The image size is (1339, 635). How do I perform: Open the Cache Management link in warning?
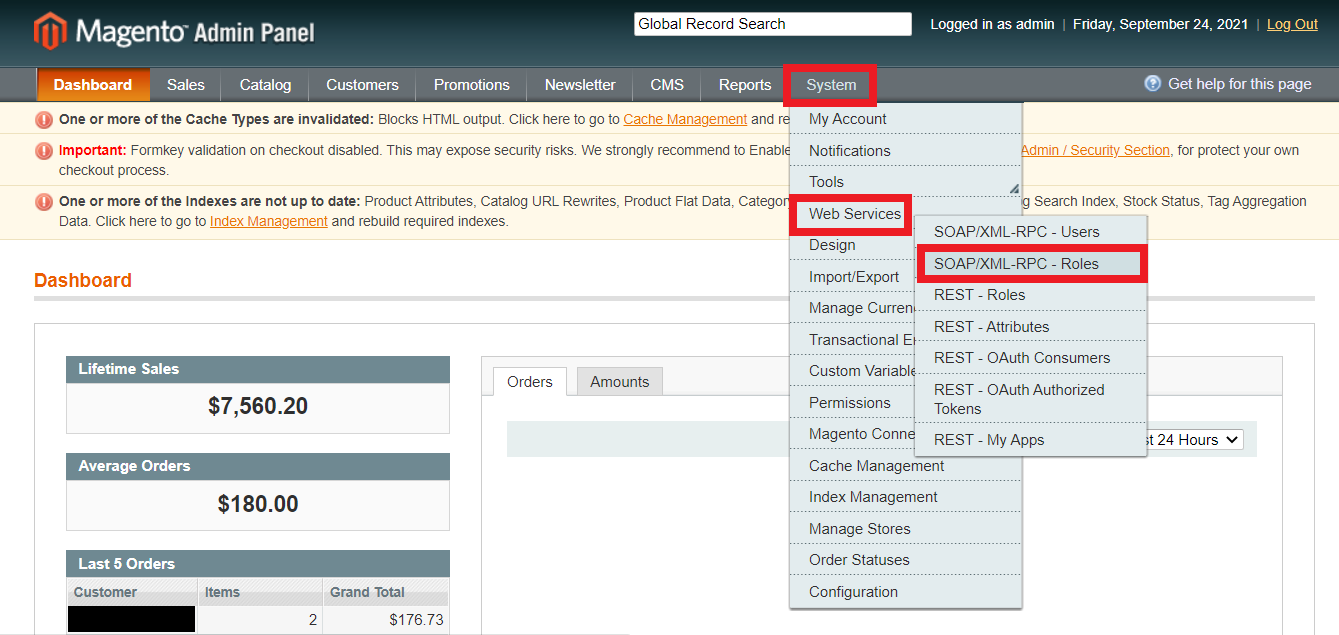(x=685, y=119)
